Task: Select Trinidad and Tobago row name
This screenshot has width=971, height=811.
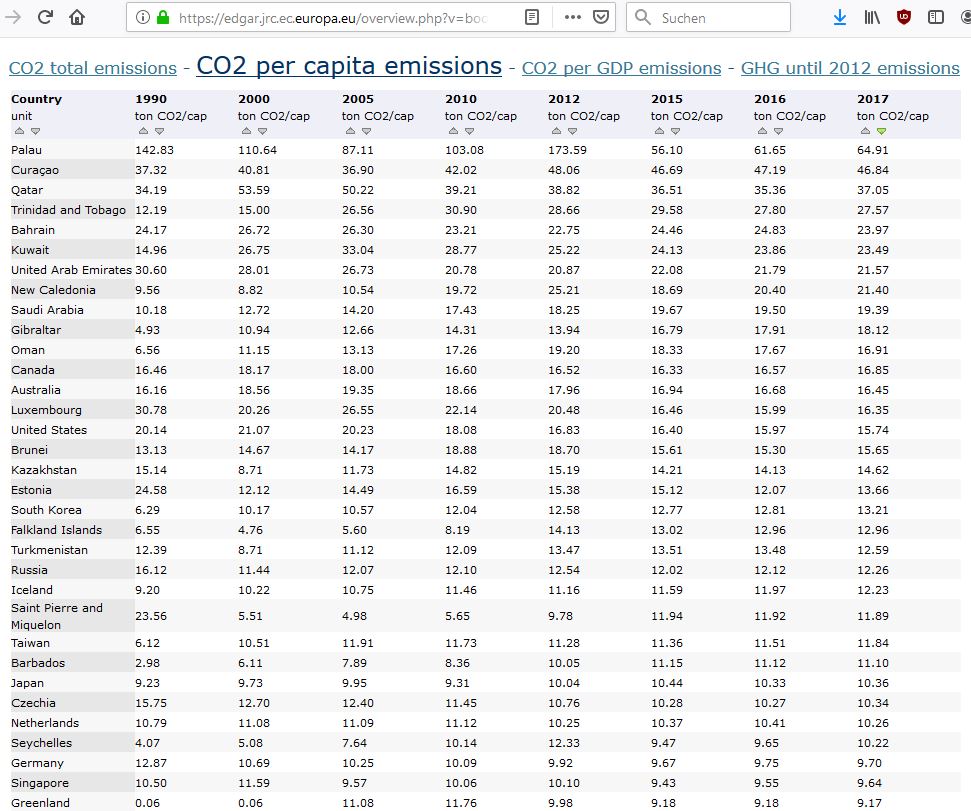Action: point(68,210)
